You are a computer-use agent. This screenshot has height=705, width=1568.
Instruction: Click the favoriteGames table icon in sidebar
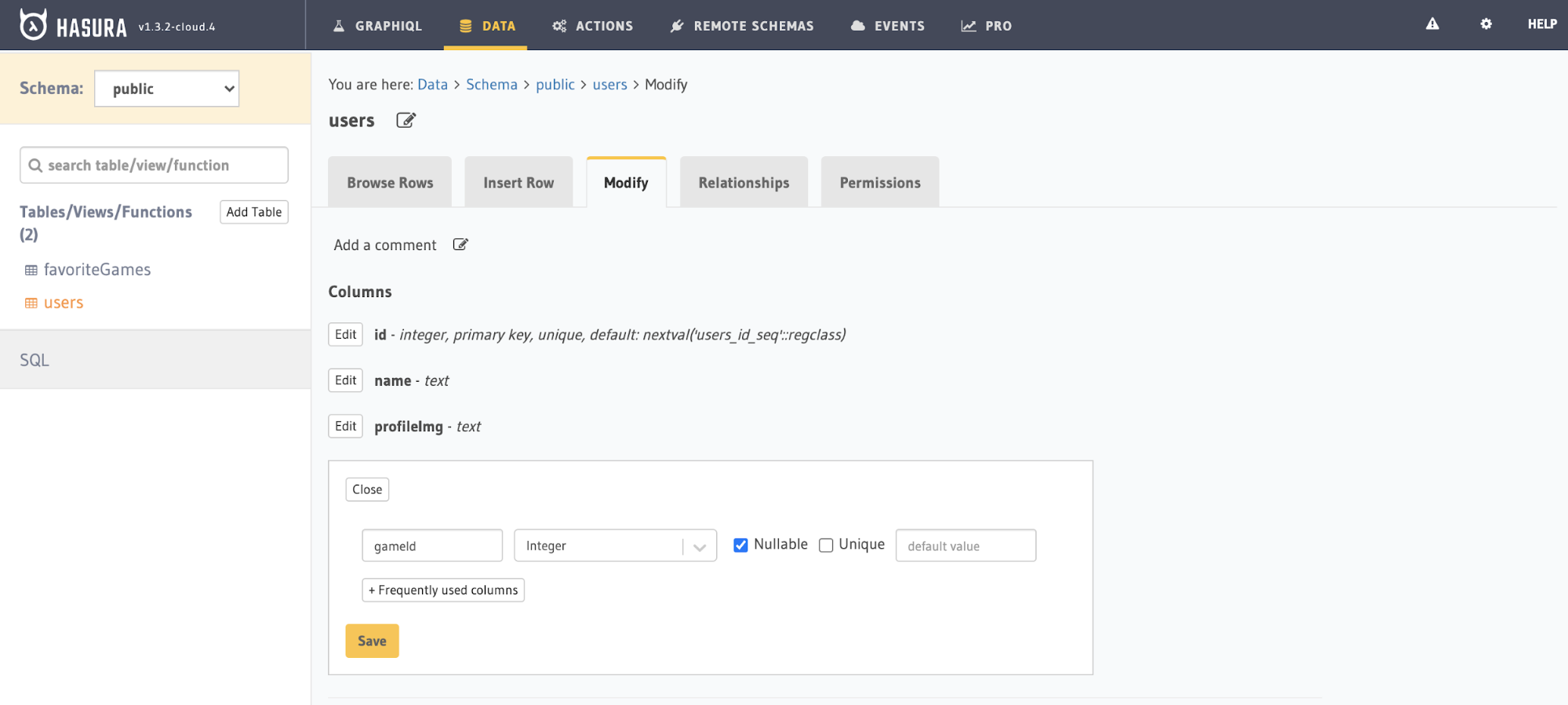click(x=31, y=270)
